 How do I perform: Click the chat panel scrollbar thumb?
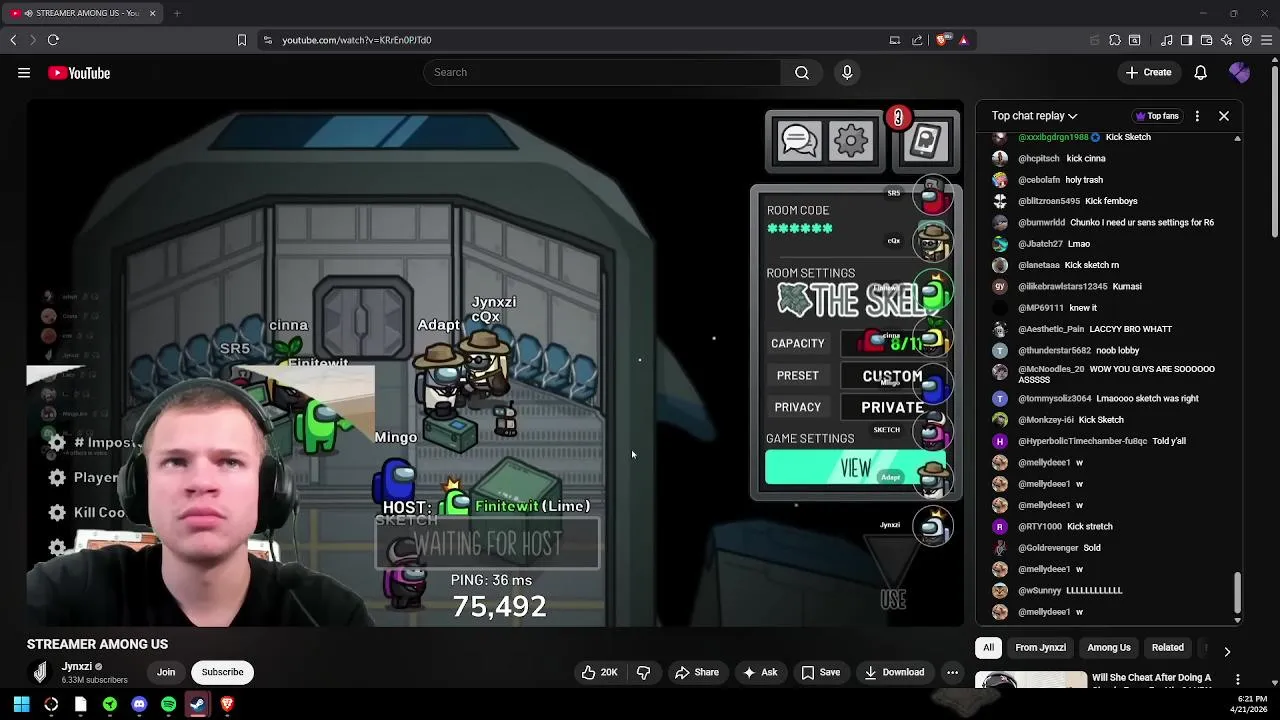tap(1237, 592)
